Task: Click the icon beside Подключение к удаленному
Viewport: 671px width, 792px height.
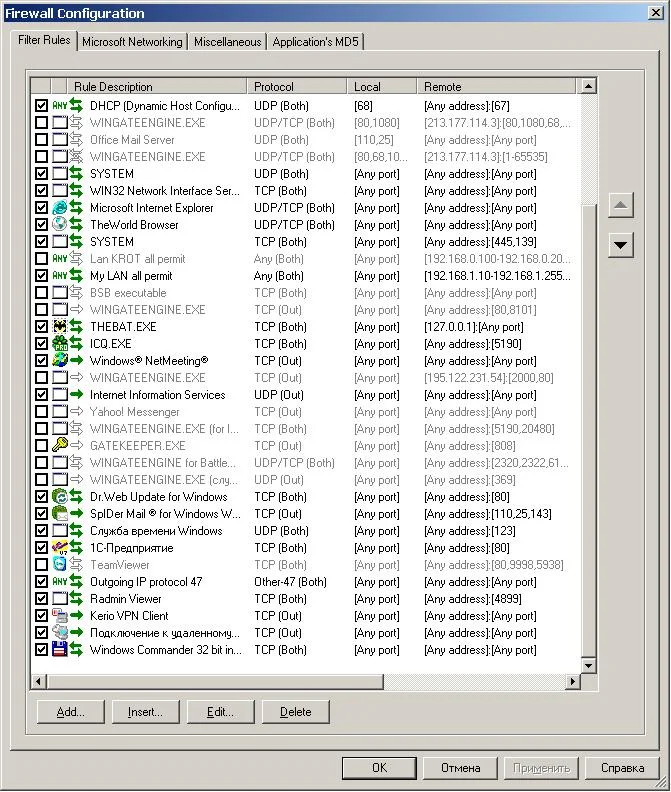Action: (x=60, y=632)
